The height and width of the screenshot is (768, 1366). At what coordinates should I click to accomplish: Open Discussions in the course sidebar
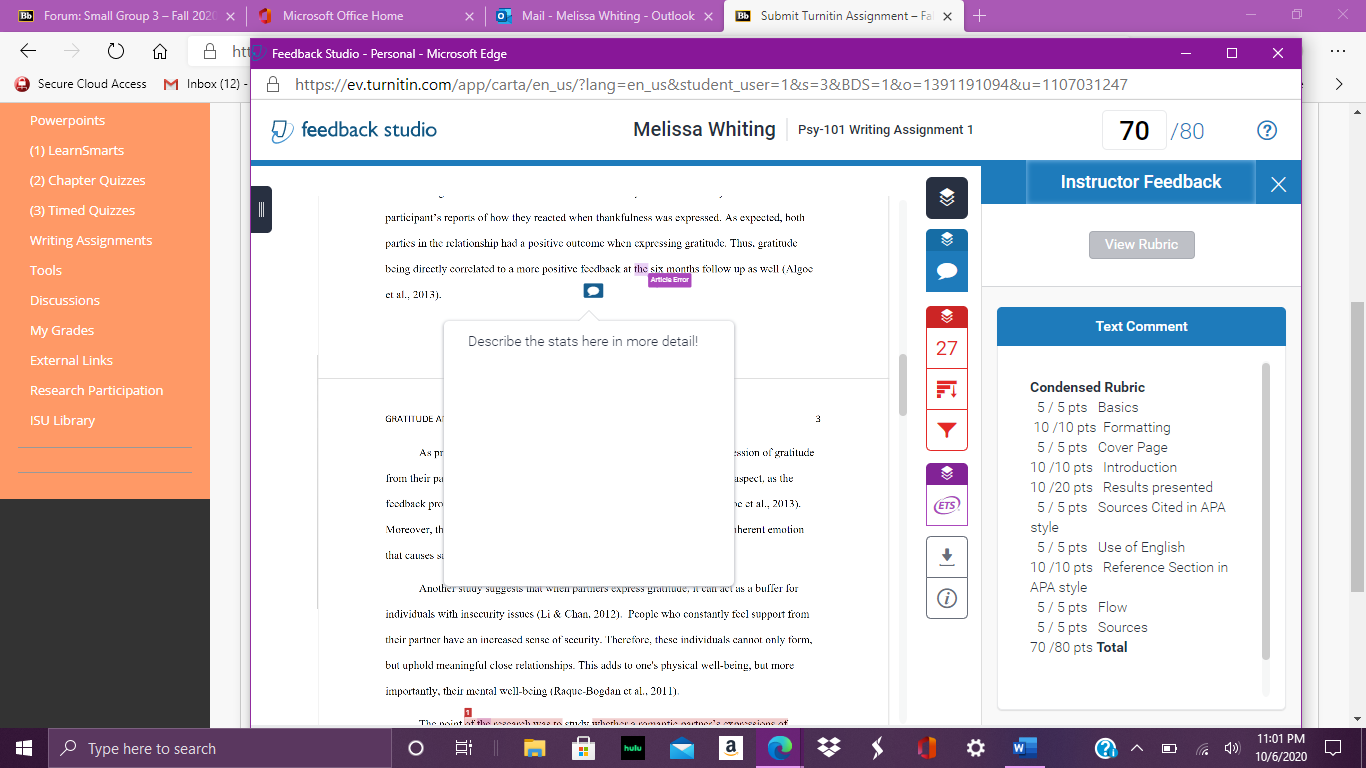pyautogui.click(x=65, y=300)
